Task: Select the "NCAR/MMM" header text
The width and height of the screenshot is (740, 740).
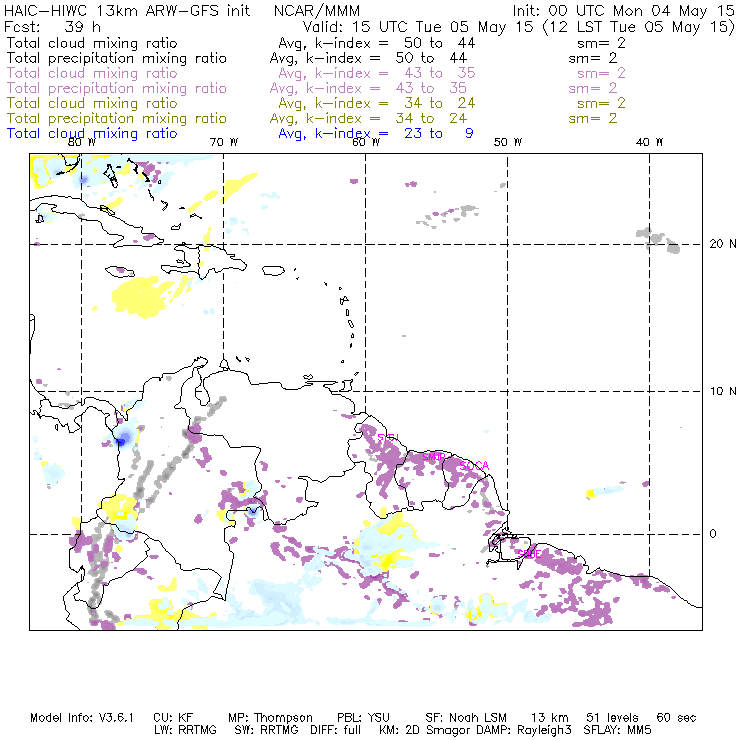Action: (x=317, y=10)
